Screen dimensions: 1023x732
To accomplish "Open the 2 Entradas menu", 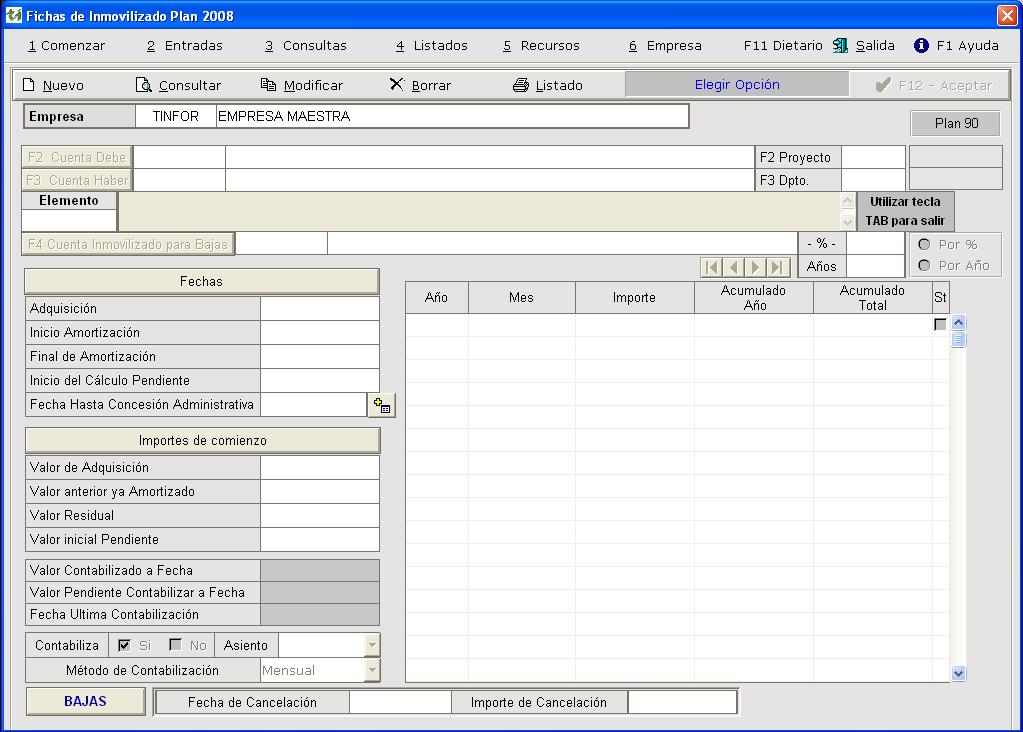I will [x=185, y=46].
